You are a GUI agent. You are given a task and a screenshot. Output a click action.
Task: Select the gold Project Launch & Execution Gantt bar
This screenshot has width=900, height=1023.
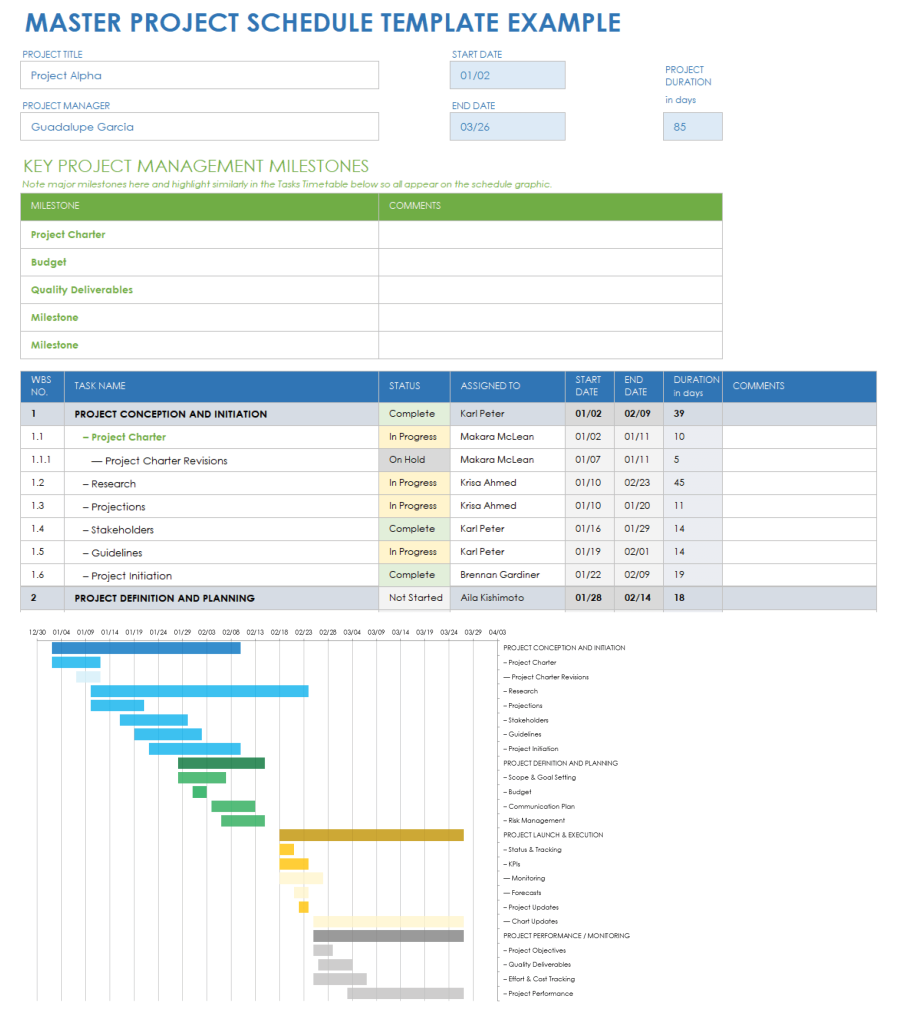(371, 835)
